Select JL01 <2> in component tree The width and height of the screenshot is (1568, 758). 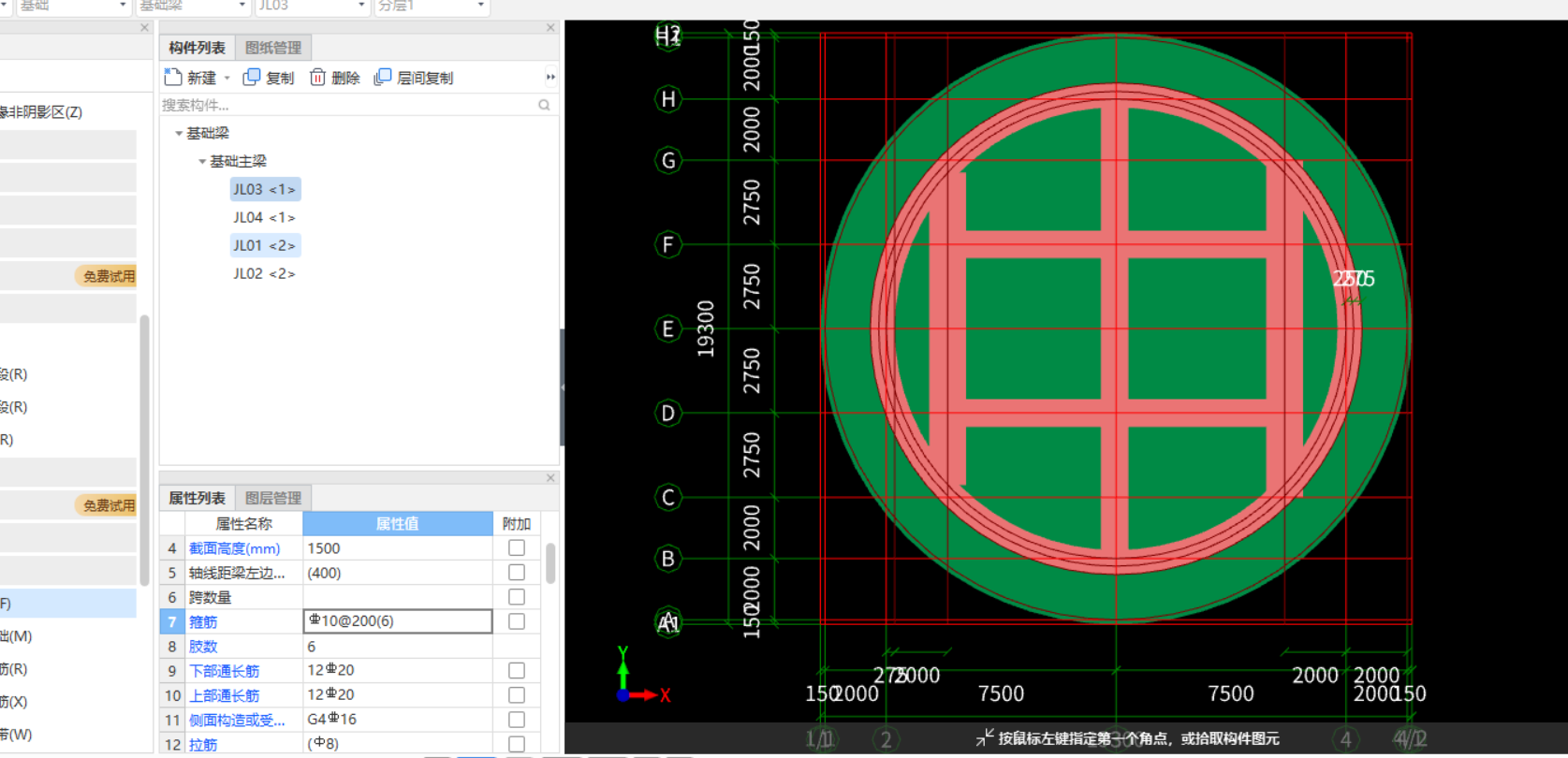(x=265, y=245)
